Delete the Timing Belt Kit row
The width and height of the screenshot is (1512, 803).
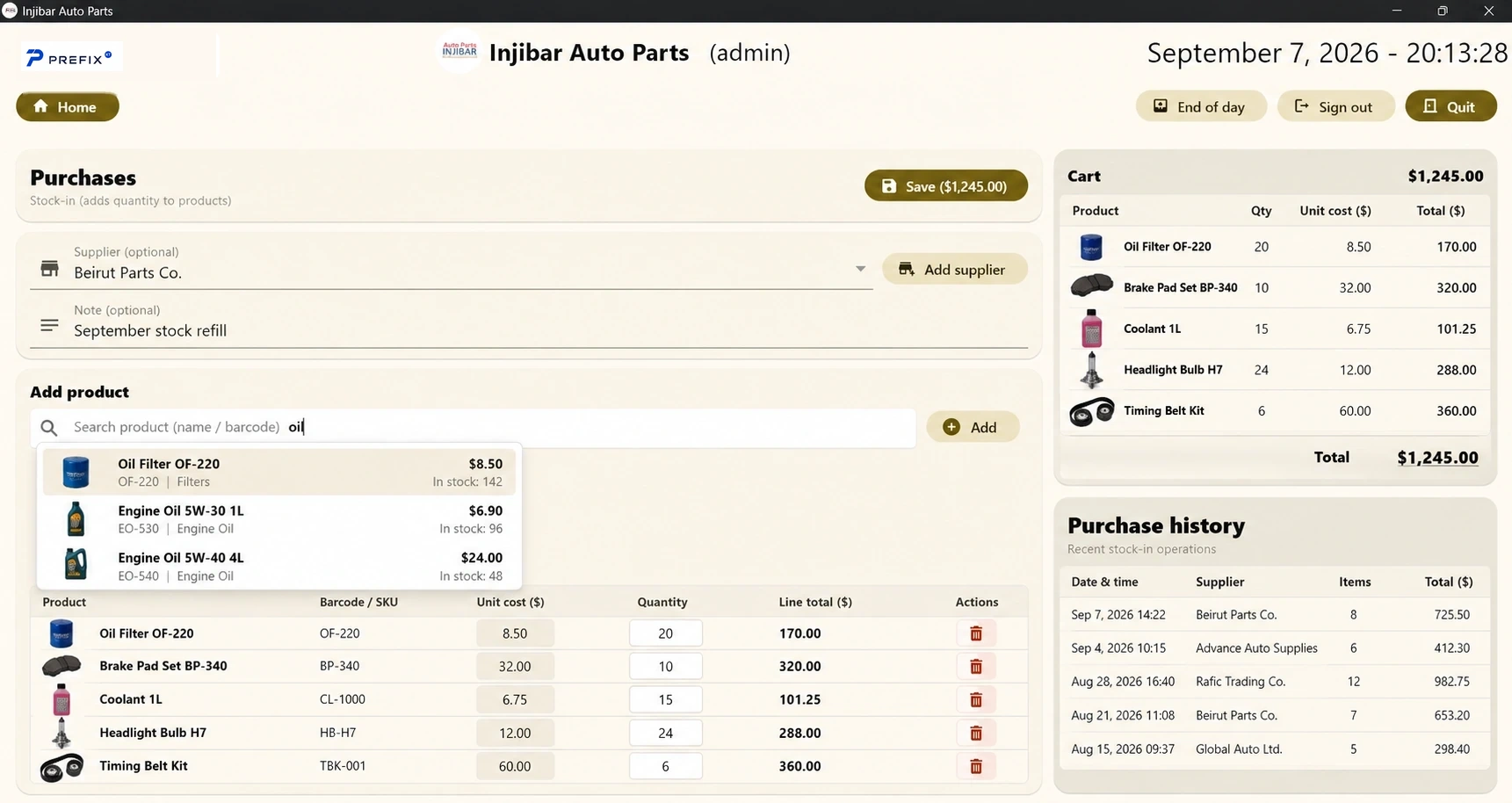pyautogui.click(x=975, y=767)
